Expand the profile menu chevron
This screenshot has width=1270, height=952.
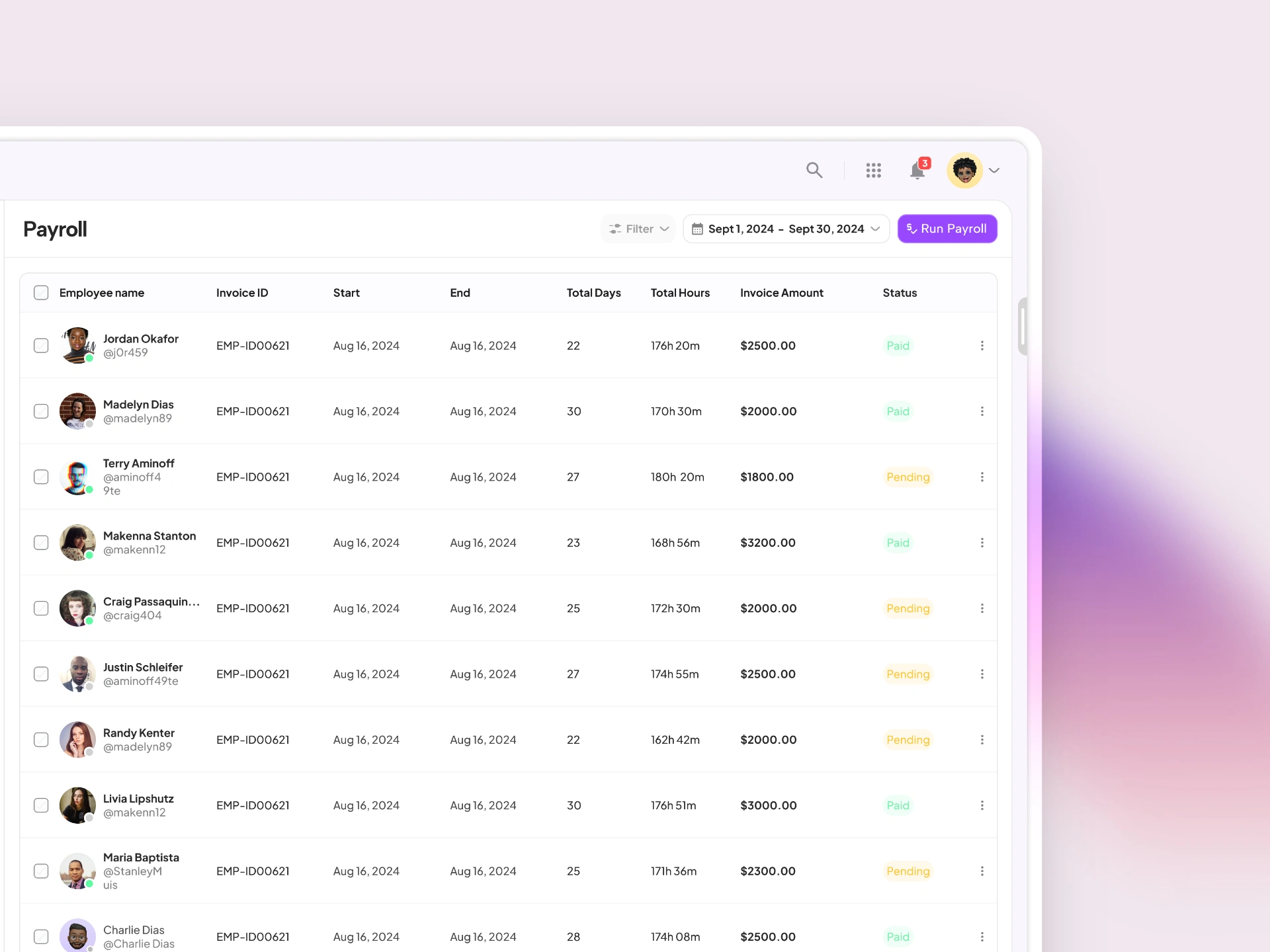[994, 171]
